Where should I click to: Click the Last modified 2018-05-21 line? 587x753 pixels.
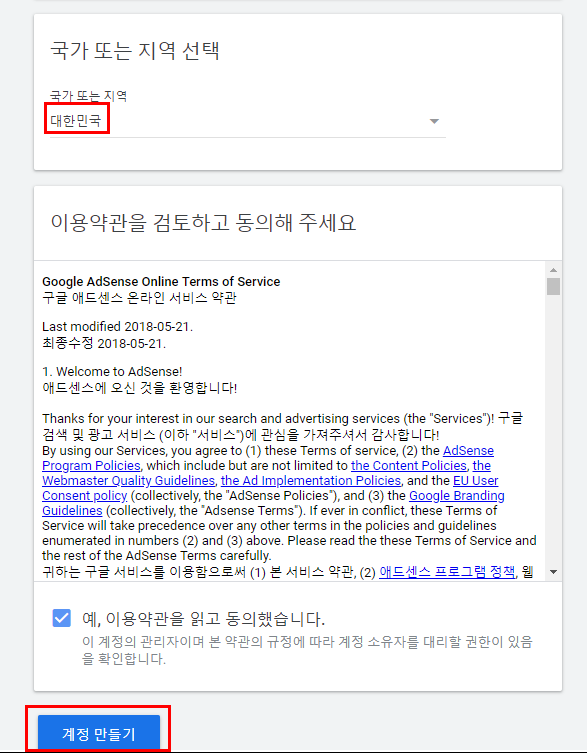pyautogui.click(x=117, y=327)
